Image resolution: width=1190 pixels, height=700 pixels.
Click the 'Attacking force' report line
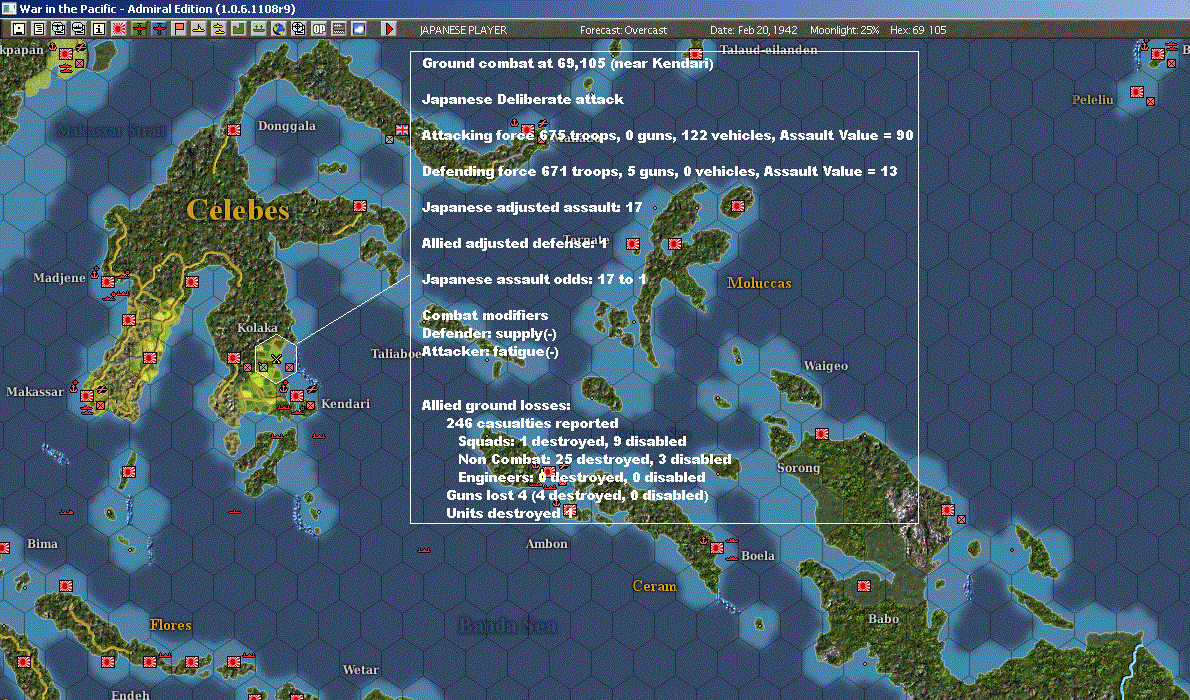[x=668, y=135]
